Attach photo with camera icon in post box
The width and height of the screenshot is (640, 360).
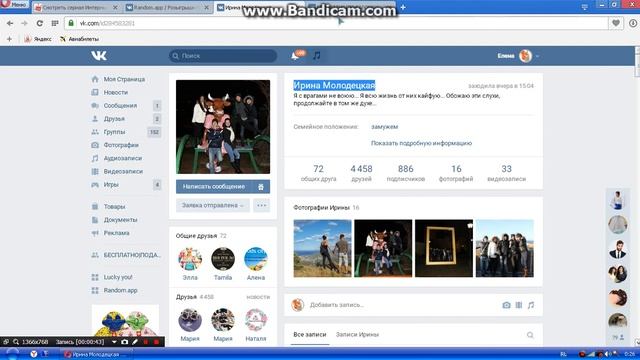point(506,305)
